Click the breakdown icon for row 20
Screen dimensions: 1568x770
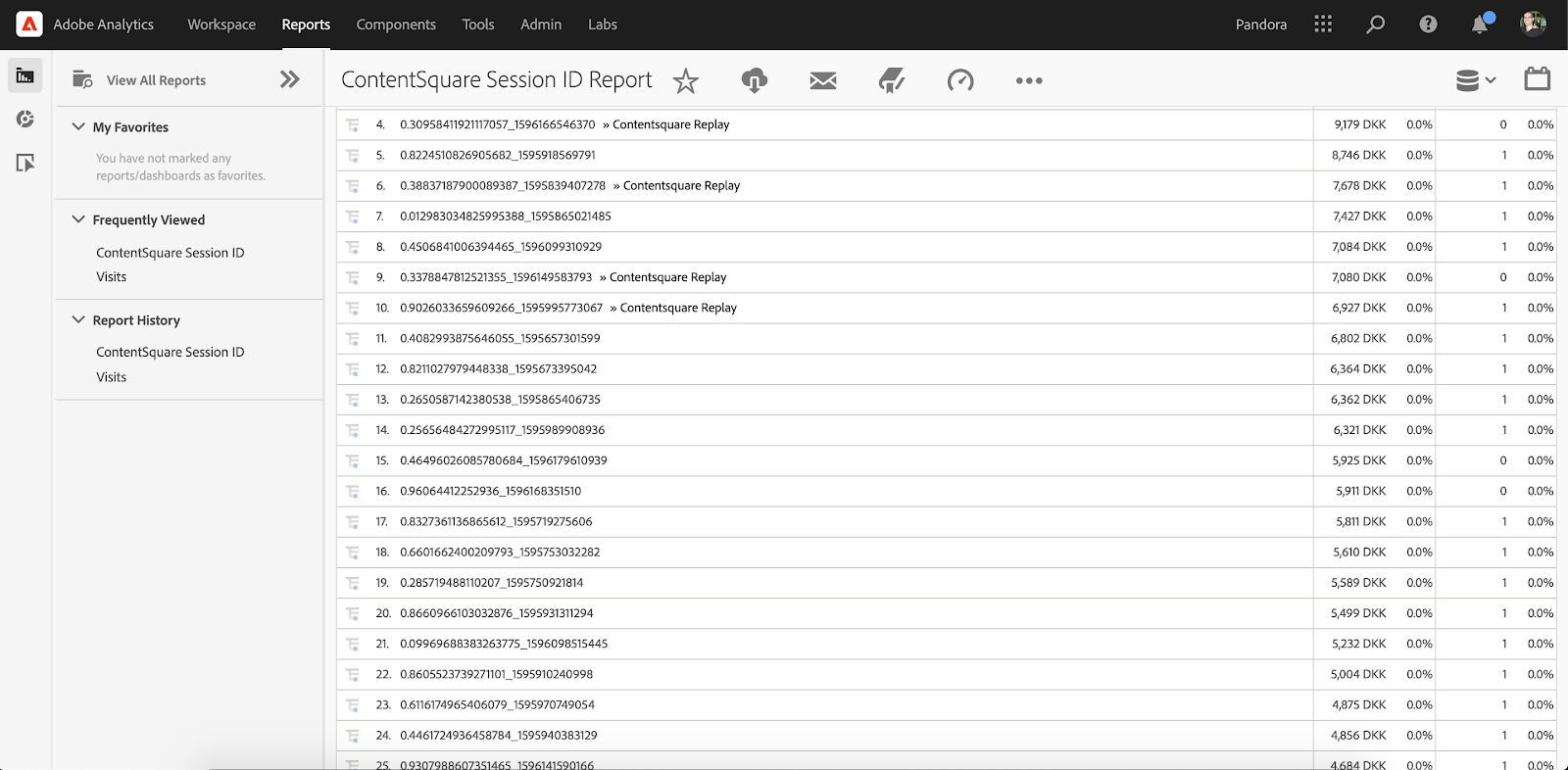pyautogui.click(x=353, y=613)
